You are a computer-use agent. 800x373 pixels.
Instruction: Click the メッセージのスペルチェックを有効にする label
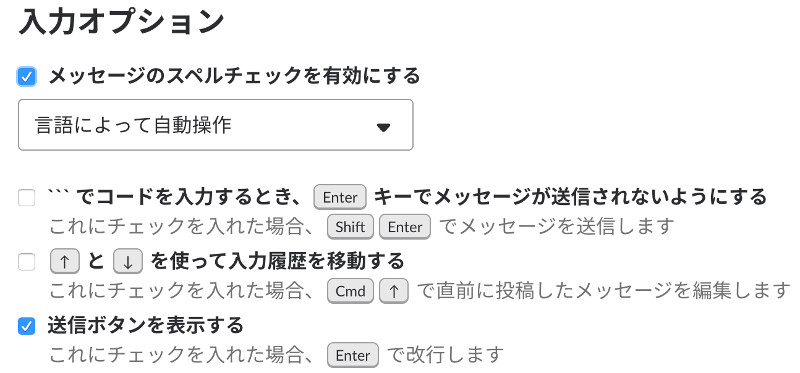click(234, 76)
